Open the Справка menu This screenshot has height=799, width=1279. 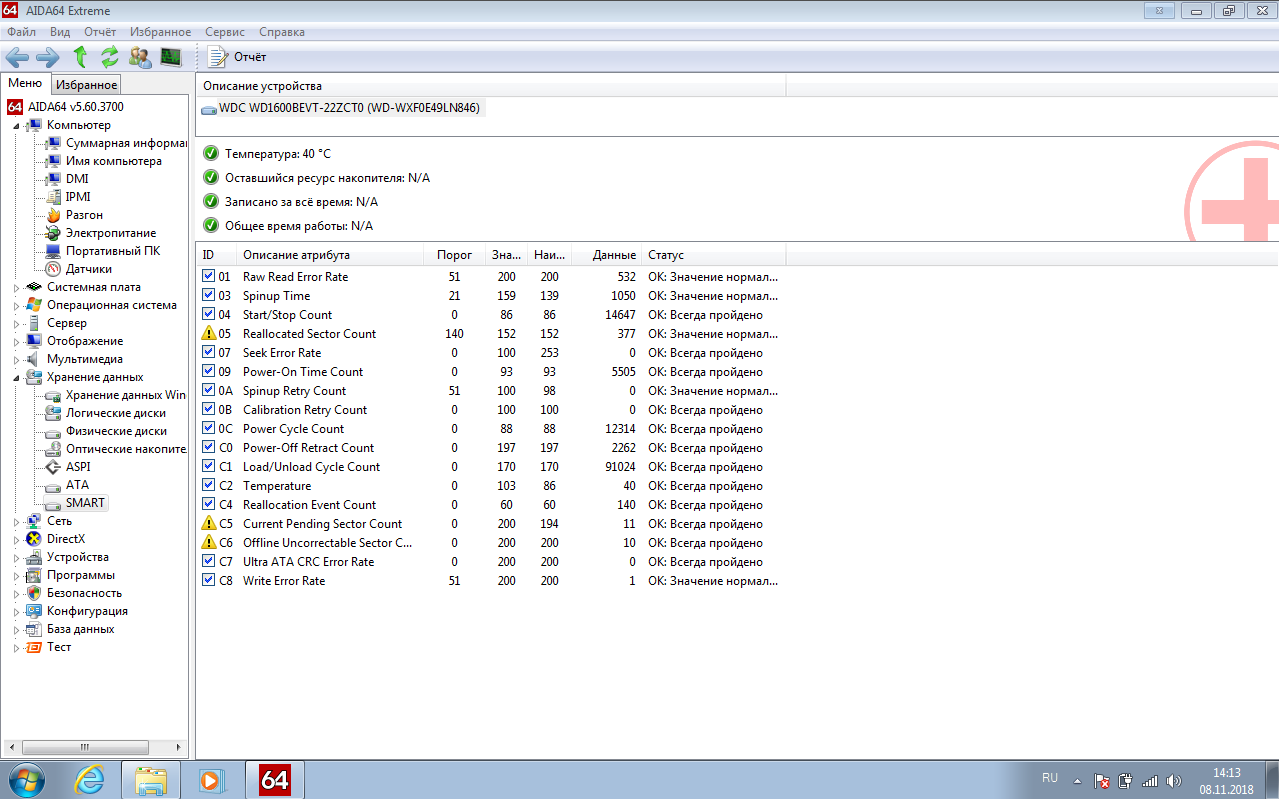click(281, 32)
